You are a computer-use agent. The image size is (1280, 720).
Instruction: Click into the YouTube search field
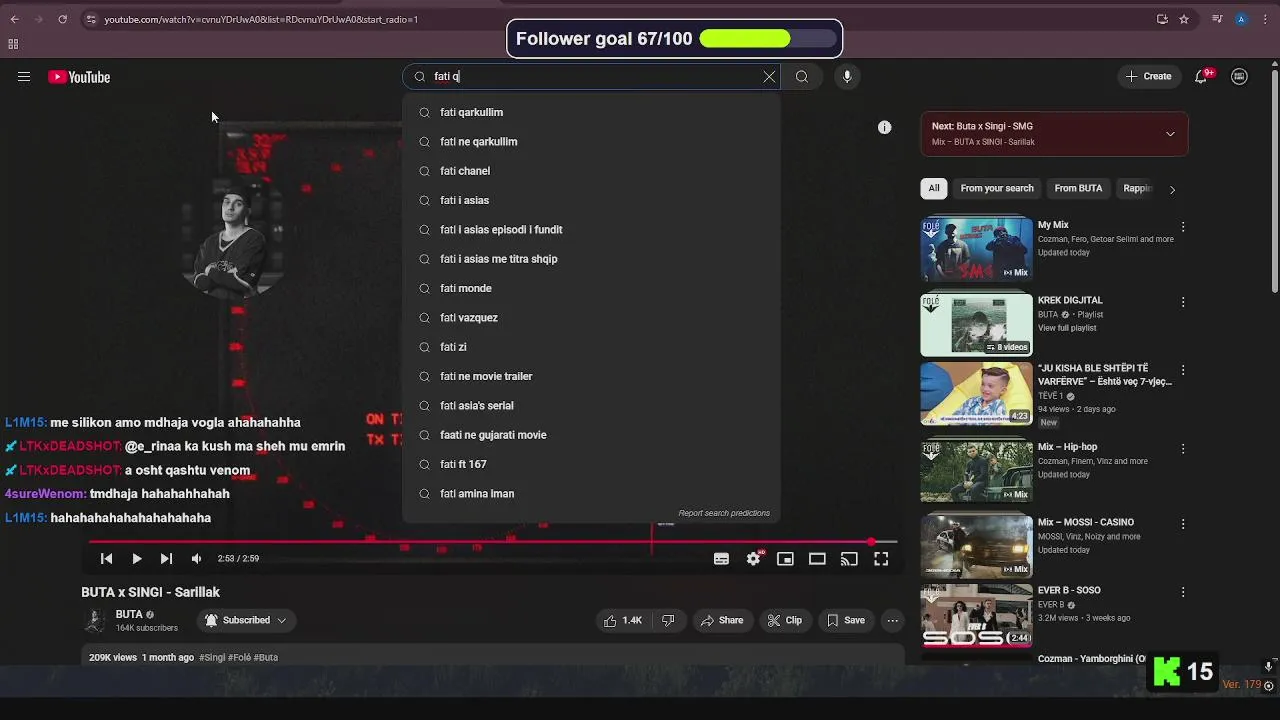coord(590,76)
